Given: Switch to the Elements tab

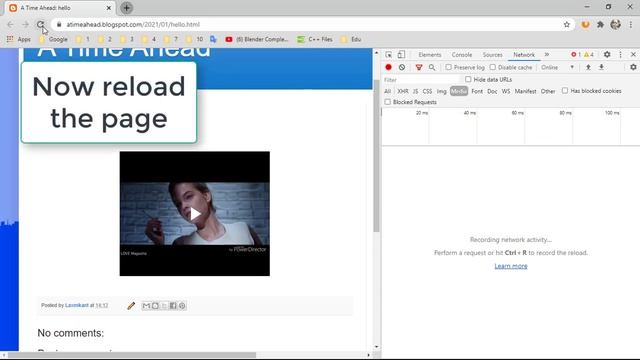Looking at the screenshot, I should click(430, 55).
